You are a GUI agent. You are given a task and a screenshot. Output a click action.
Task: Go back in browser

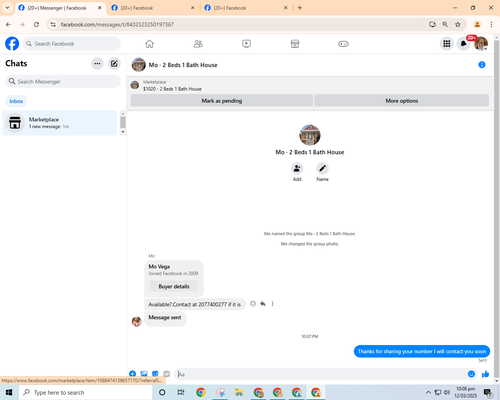point(8,24)
